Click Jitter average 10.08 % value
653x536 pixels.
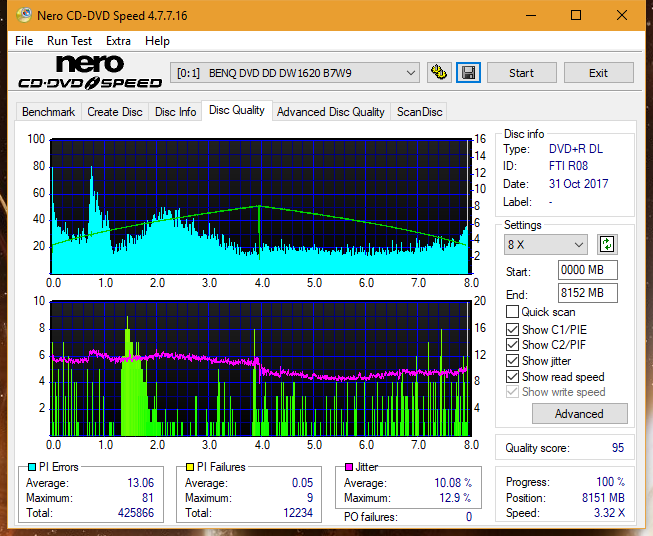[453, 483]
